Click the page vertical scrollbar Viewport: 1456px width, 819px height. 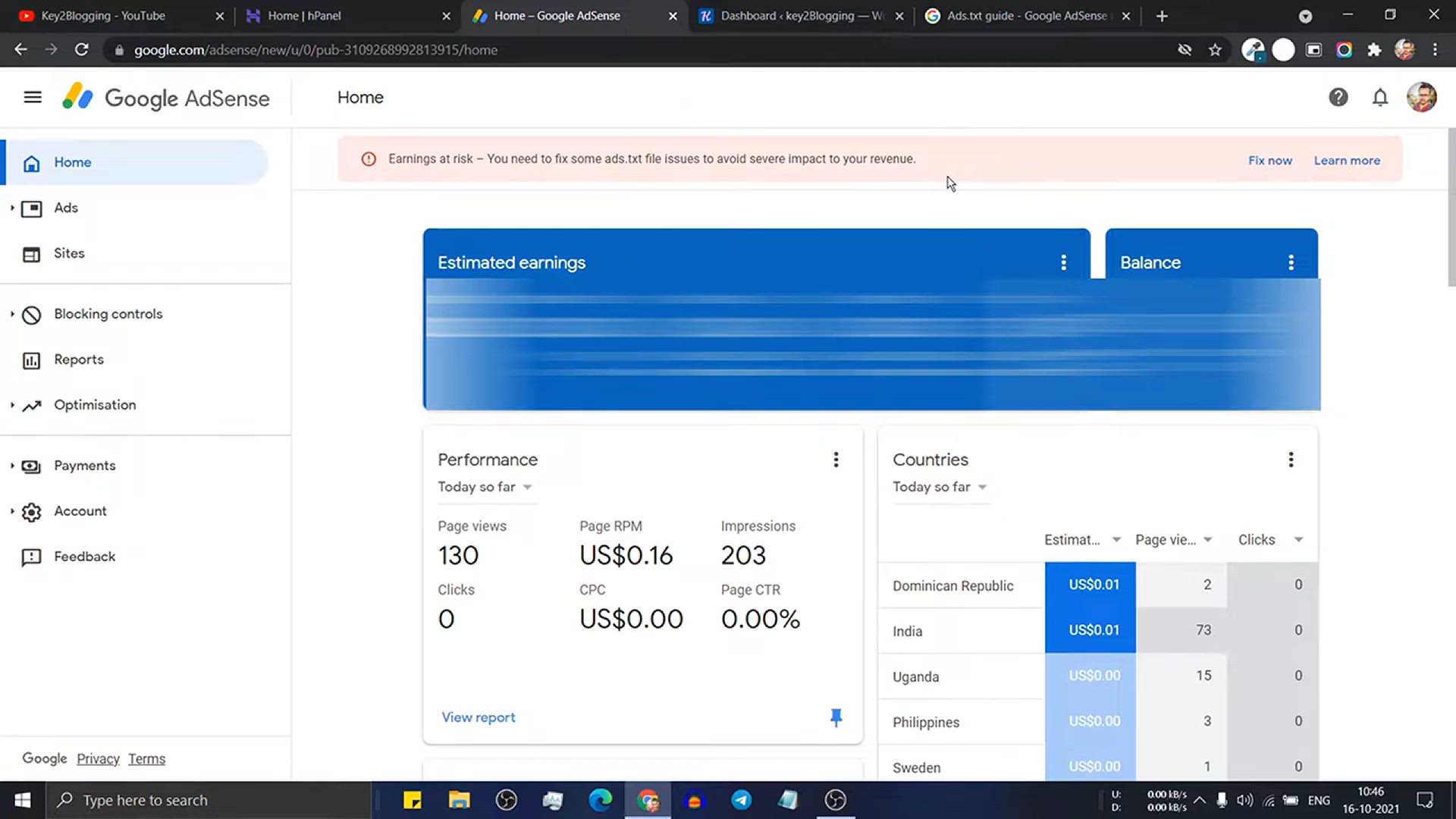[1451, 207]
